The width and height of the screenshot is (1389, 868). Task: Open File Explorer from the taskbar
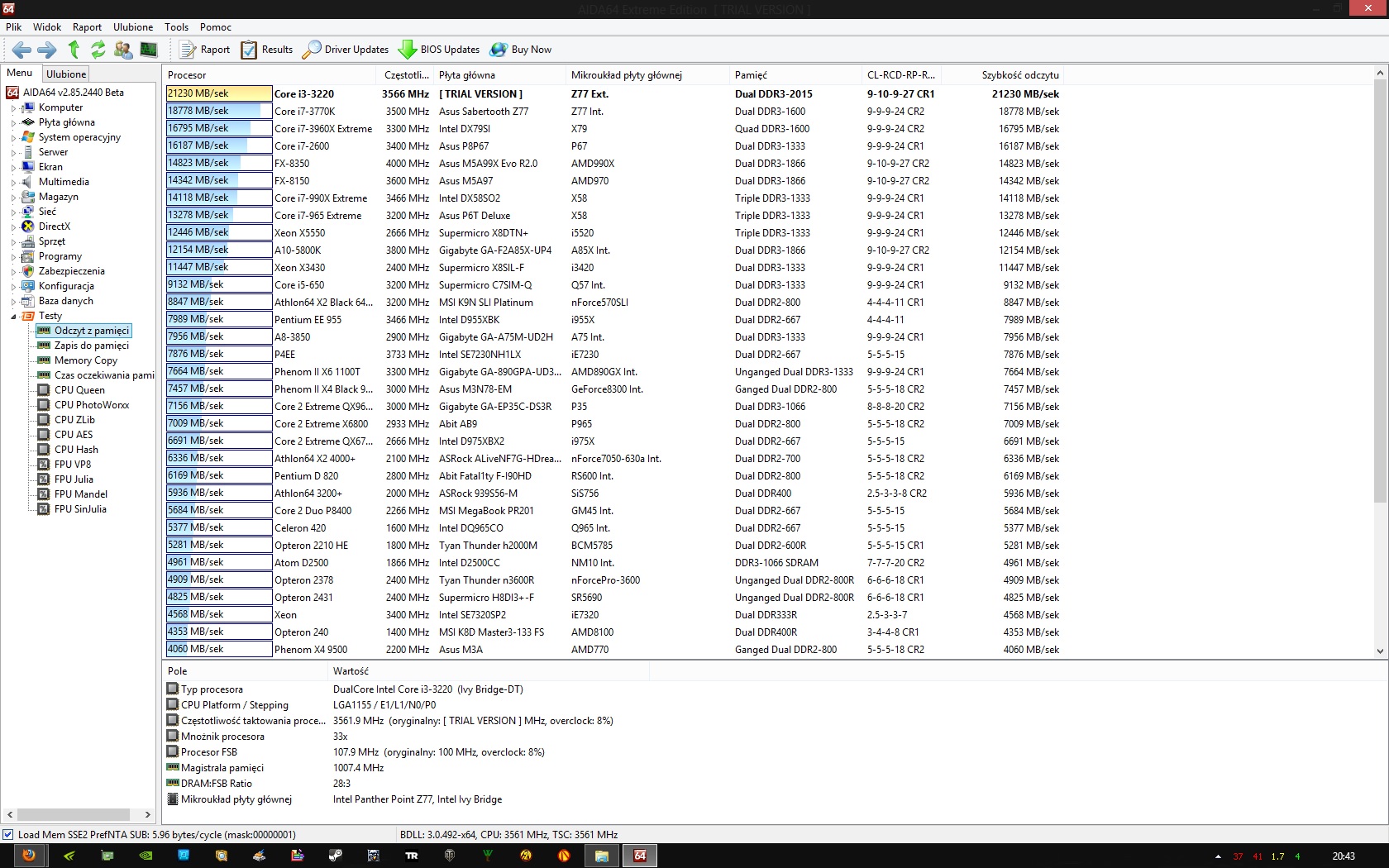point(602,856)
